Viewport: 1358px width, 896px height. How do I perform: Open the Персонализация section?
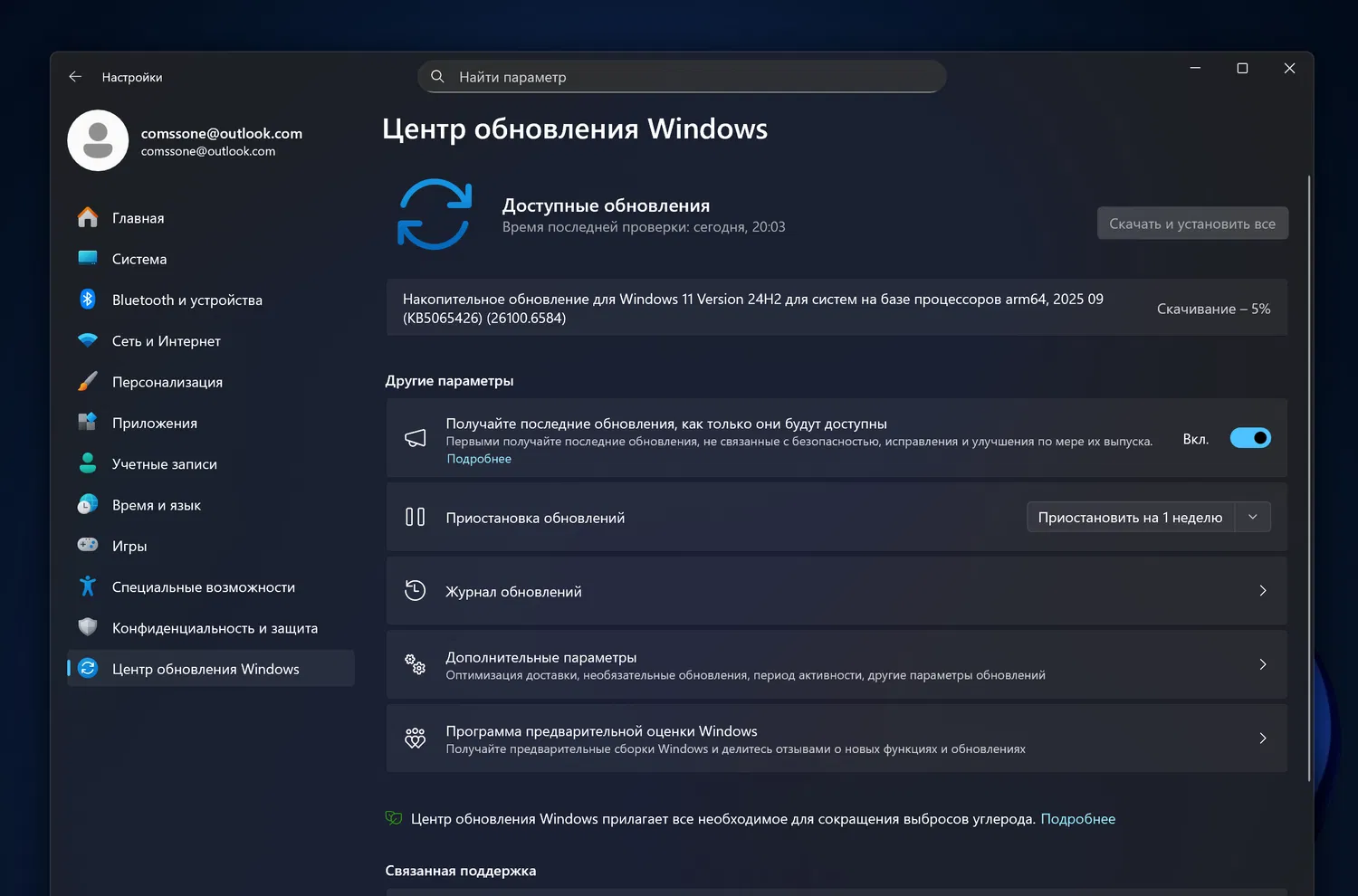click(x=211, y=382)
